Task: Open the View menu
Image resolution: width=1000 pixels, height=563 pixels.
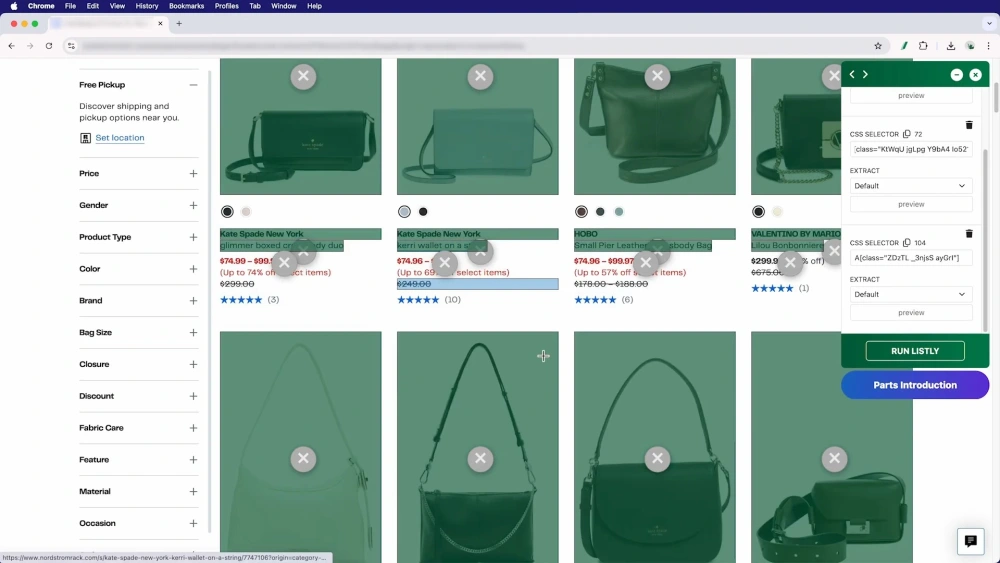Action: (117, 6)
